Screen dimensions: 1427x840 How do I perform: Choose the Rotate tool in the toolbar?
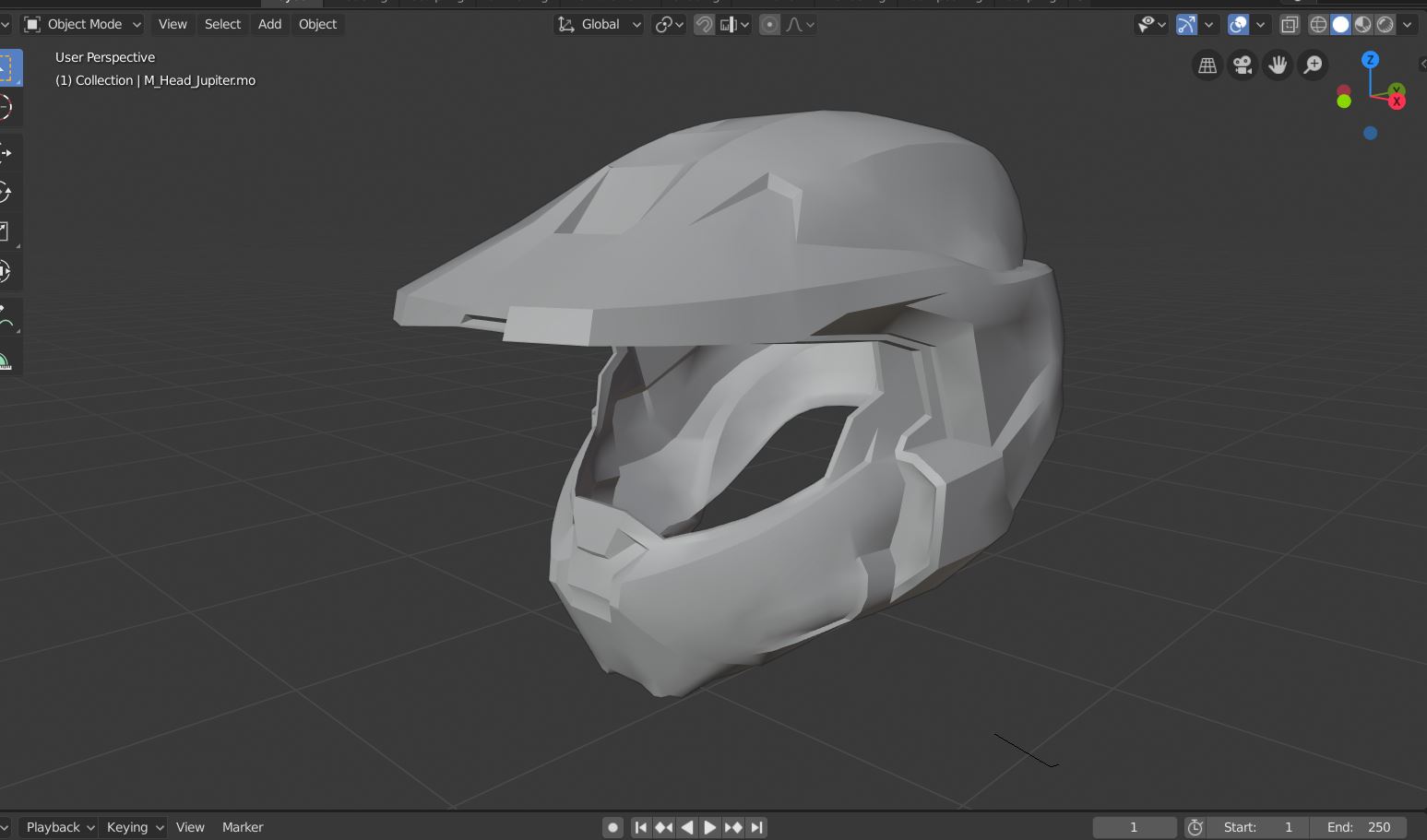coord(7,192)
